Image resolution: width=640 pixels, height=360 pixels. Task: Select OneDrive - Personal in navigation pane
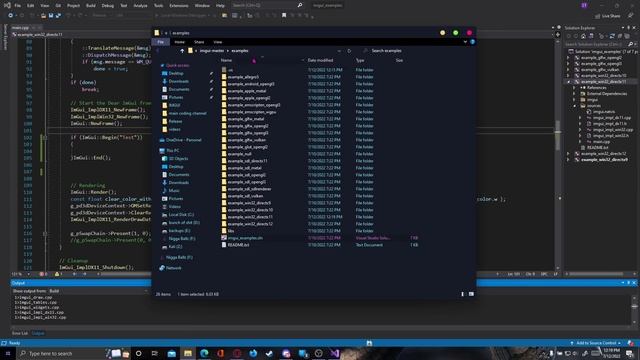click(x=183, y=140)
